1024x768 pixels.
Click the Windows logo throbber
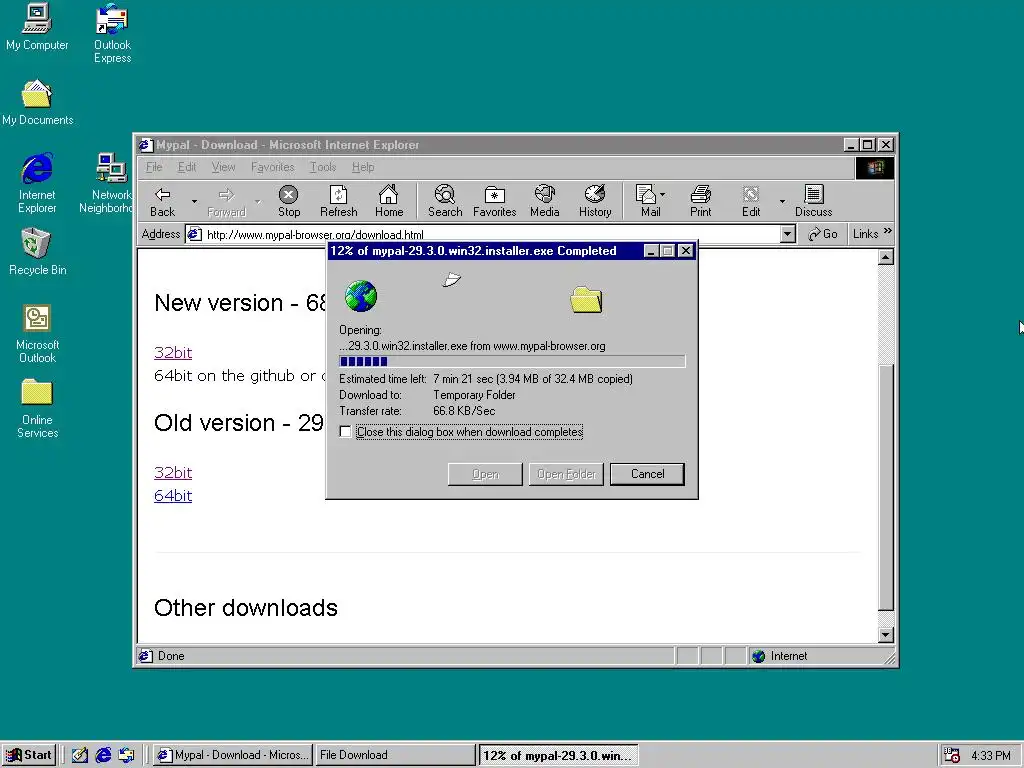click(874, 168)
